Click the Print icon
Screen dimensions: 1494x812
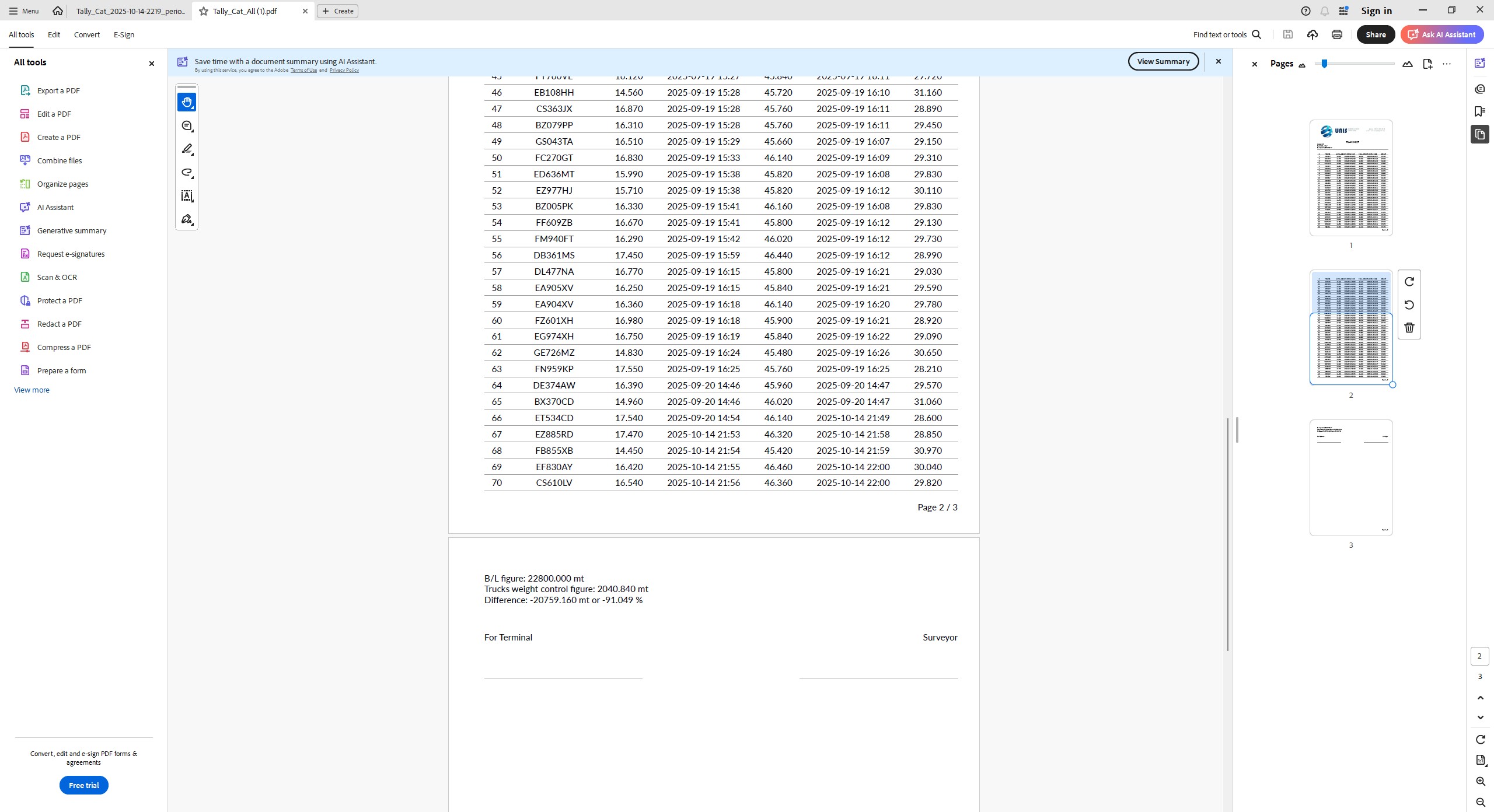coord(1337,34)
